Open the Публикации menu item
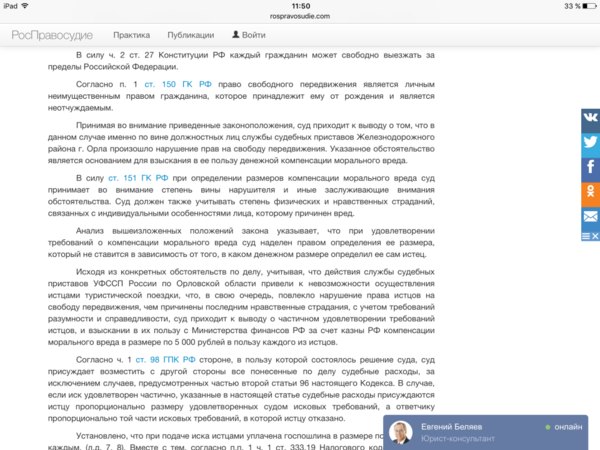This screenshot has width=600, height=450. pos(191,35)
